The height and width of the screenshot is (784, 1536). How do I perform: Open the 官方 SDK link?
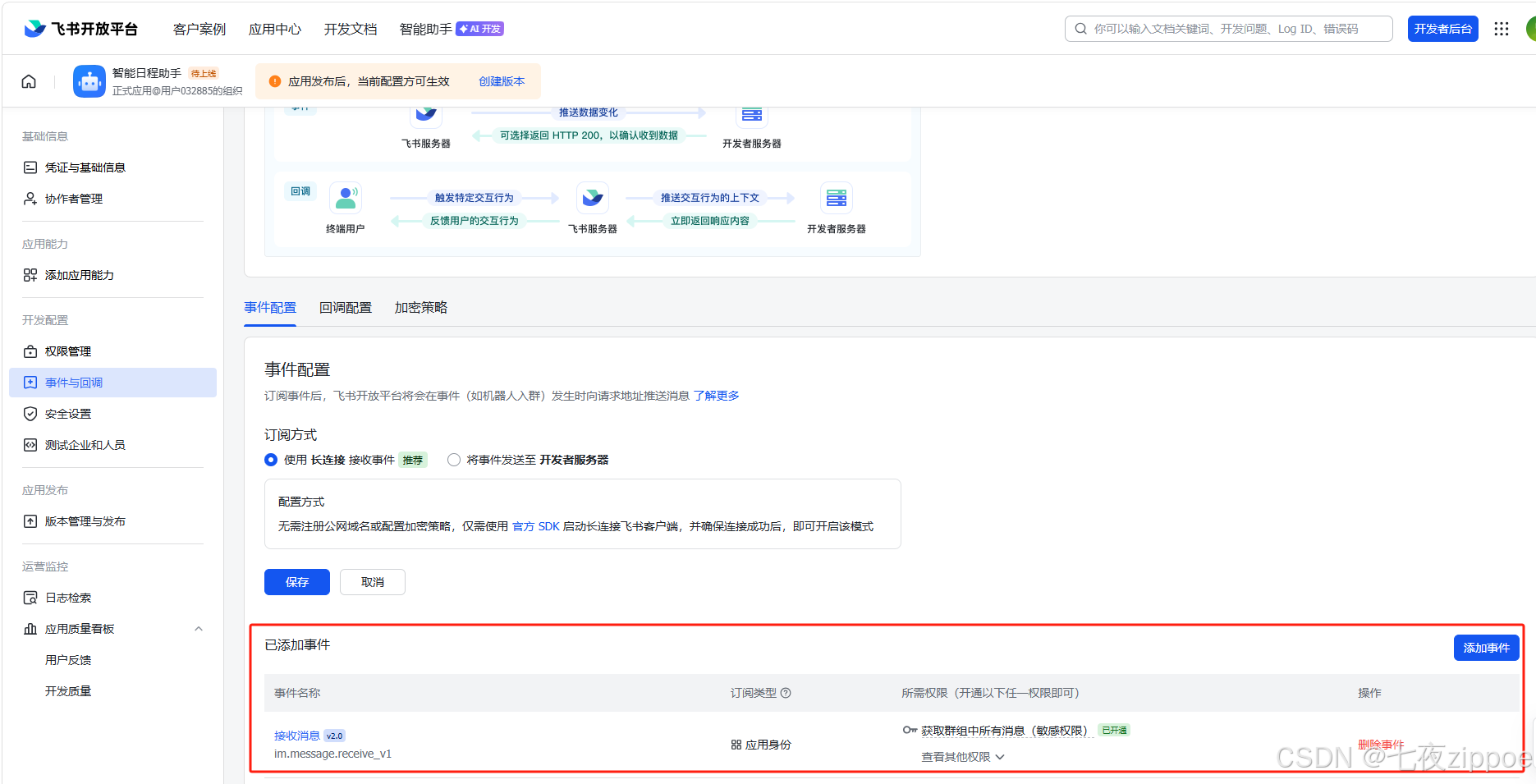click(x=536, y=526)
